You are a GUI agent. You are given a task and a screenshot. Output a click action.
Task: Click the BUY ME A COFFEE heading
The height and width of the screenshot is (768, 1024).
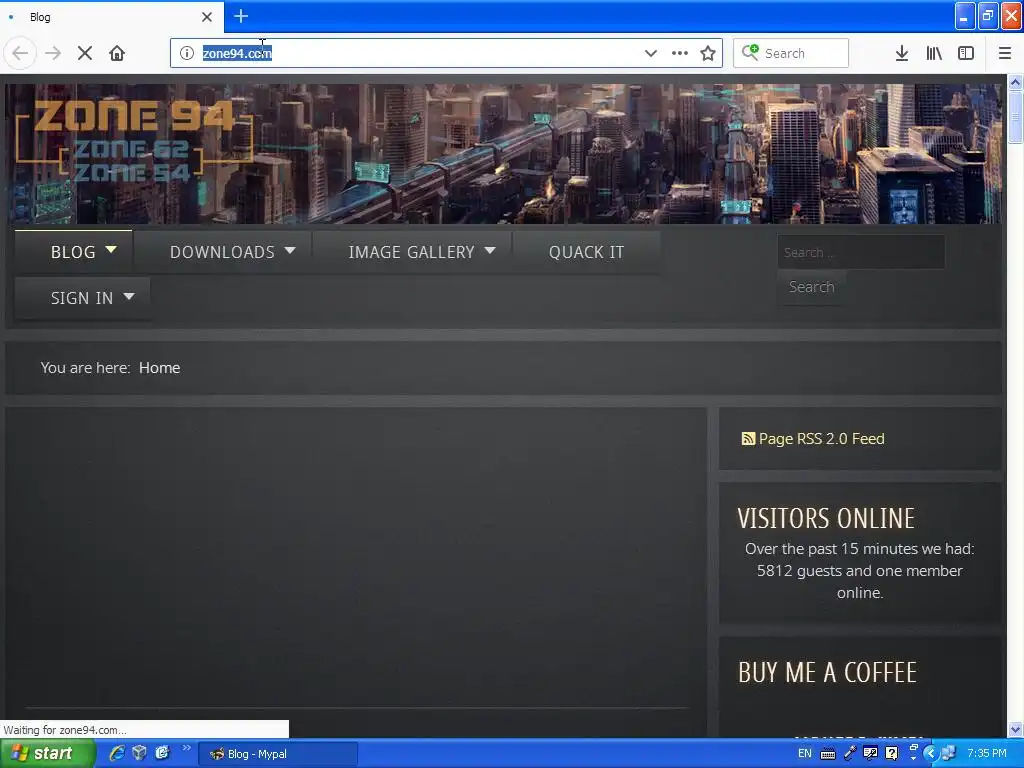click(x=827, y=673)
